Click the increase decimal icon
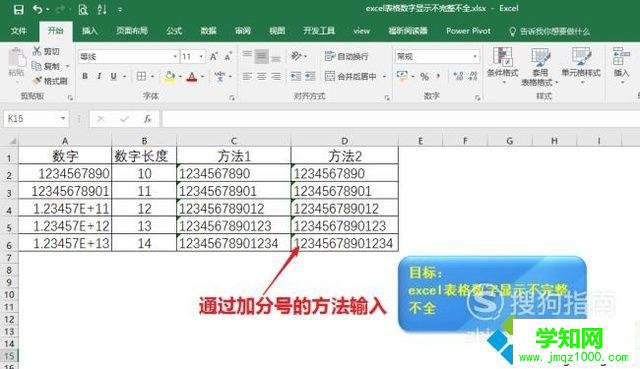Viewport: 640px width, 369px height. (x=458, y=76)
